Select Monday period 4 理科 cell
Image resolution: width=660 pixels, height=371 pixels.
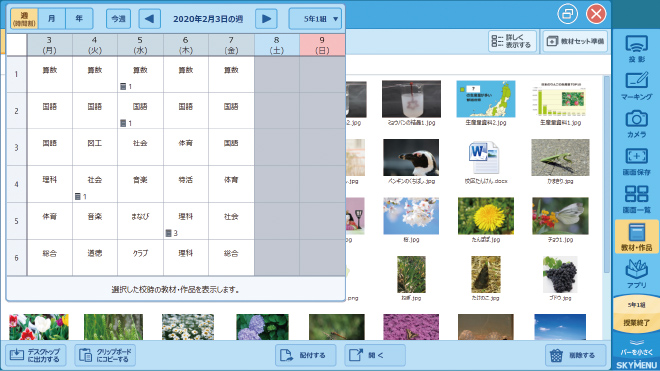point(50,184)
